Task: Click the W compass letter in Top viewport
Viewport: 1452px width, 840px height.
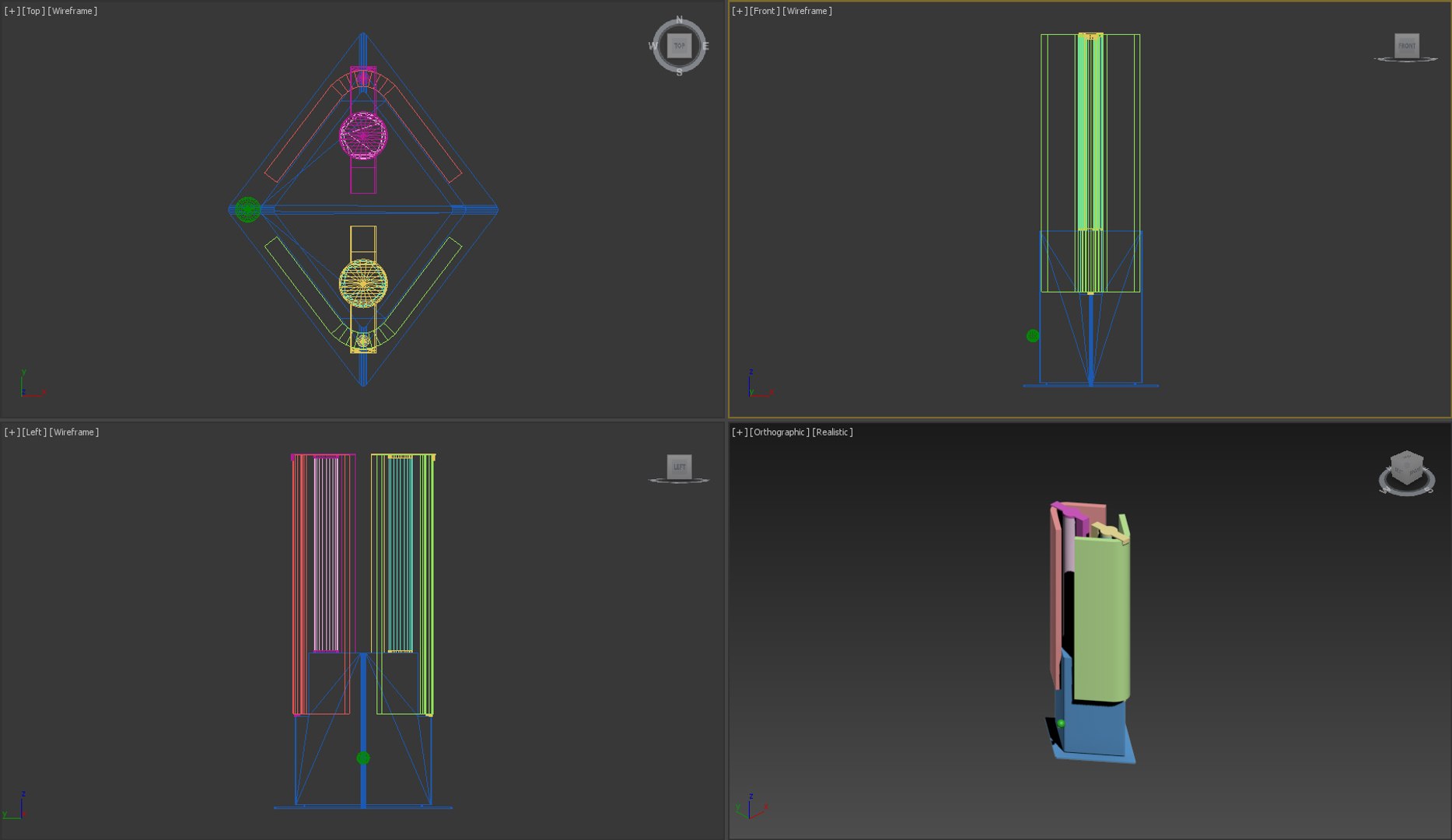Action: [653, 46]
